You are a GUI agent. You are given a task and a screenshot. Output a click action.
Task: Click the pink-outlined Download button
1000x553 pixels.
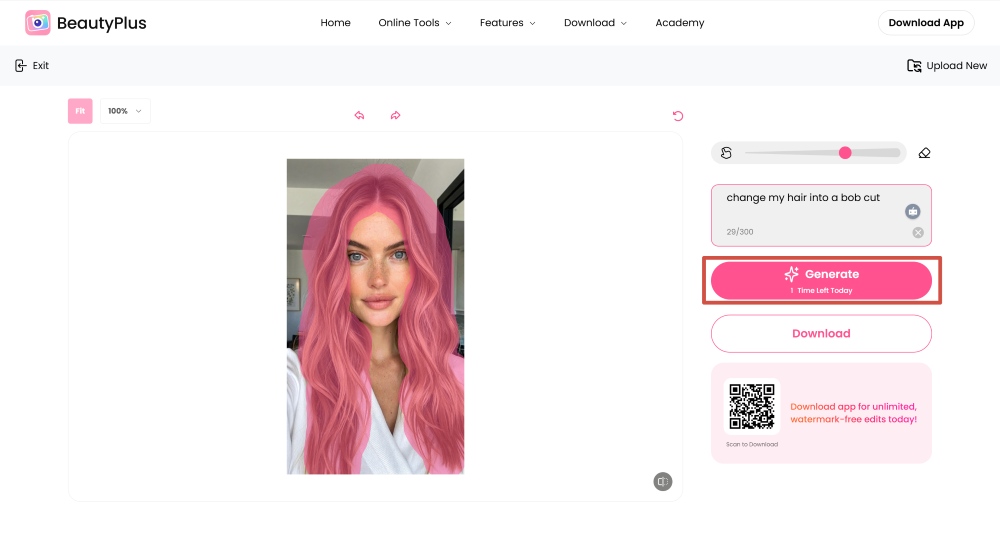click(x=821, y=334)
